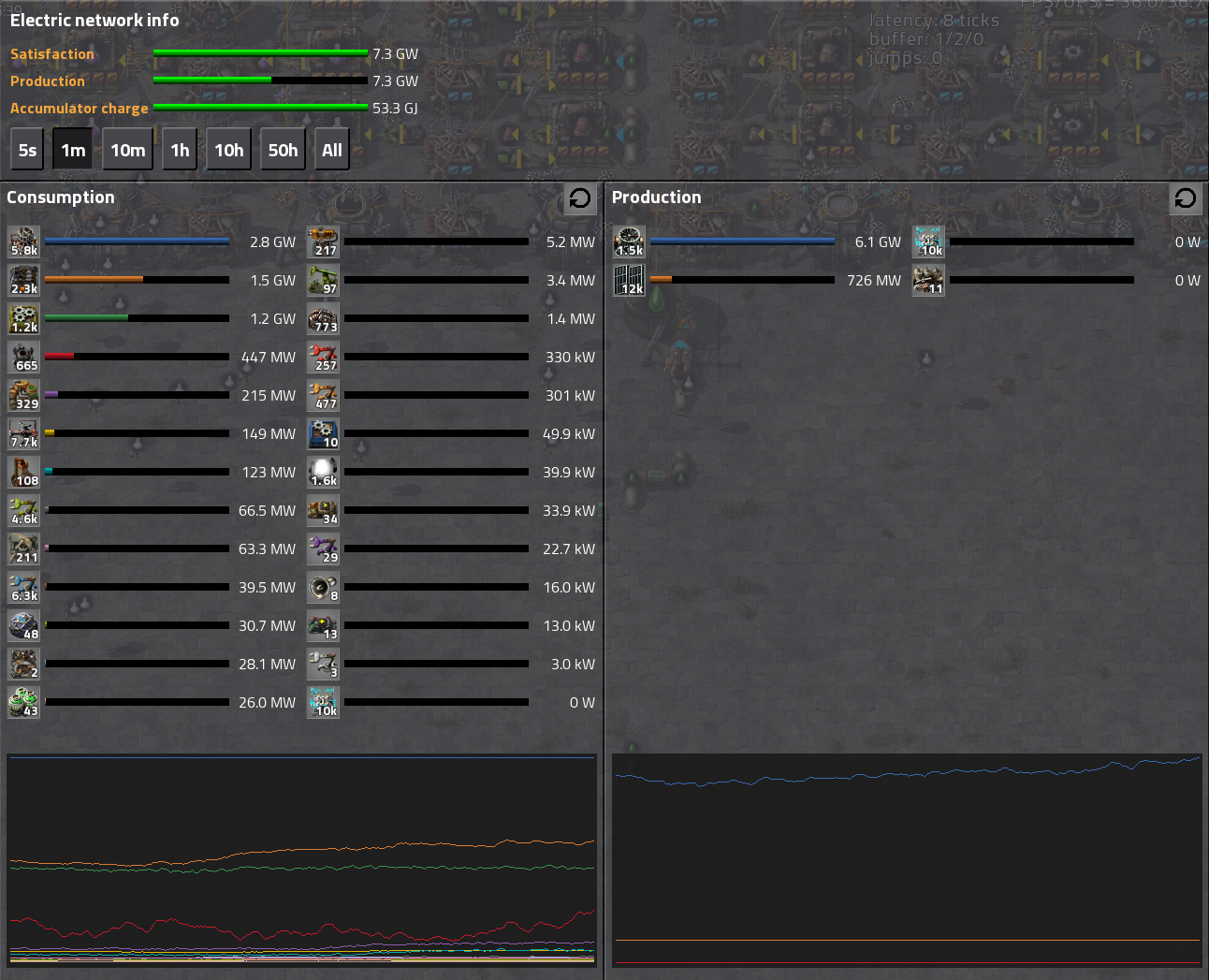Click the solar panel icon showing 12k
The image size is (1209, 980).
(629, 280)
